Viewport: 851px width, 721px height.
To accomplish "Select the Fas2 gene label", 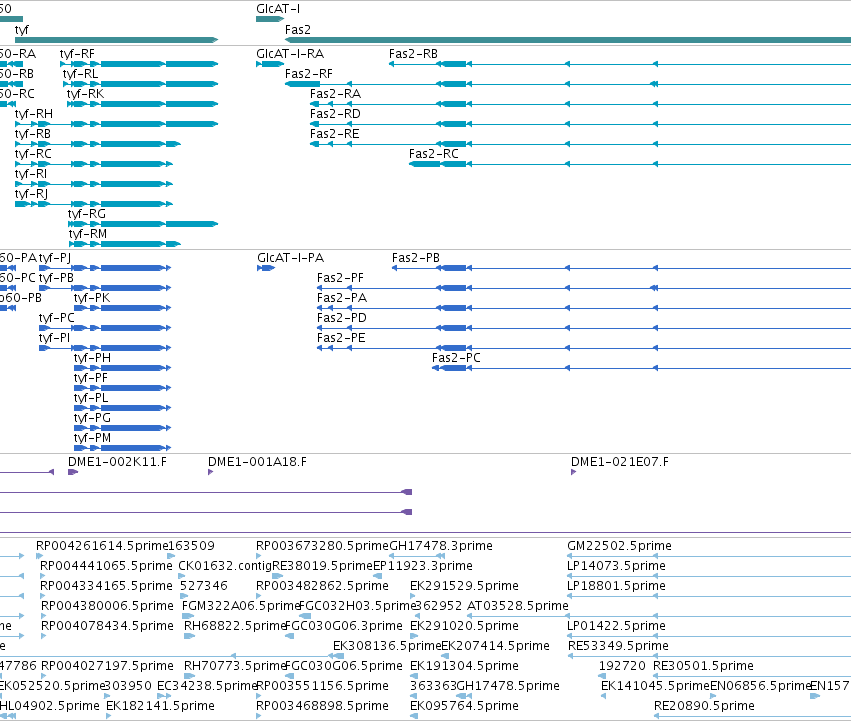I will click(x=297, y=30).
